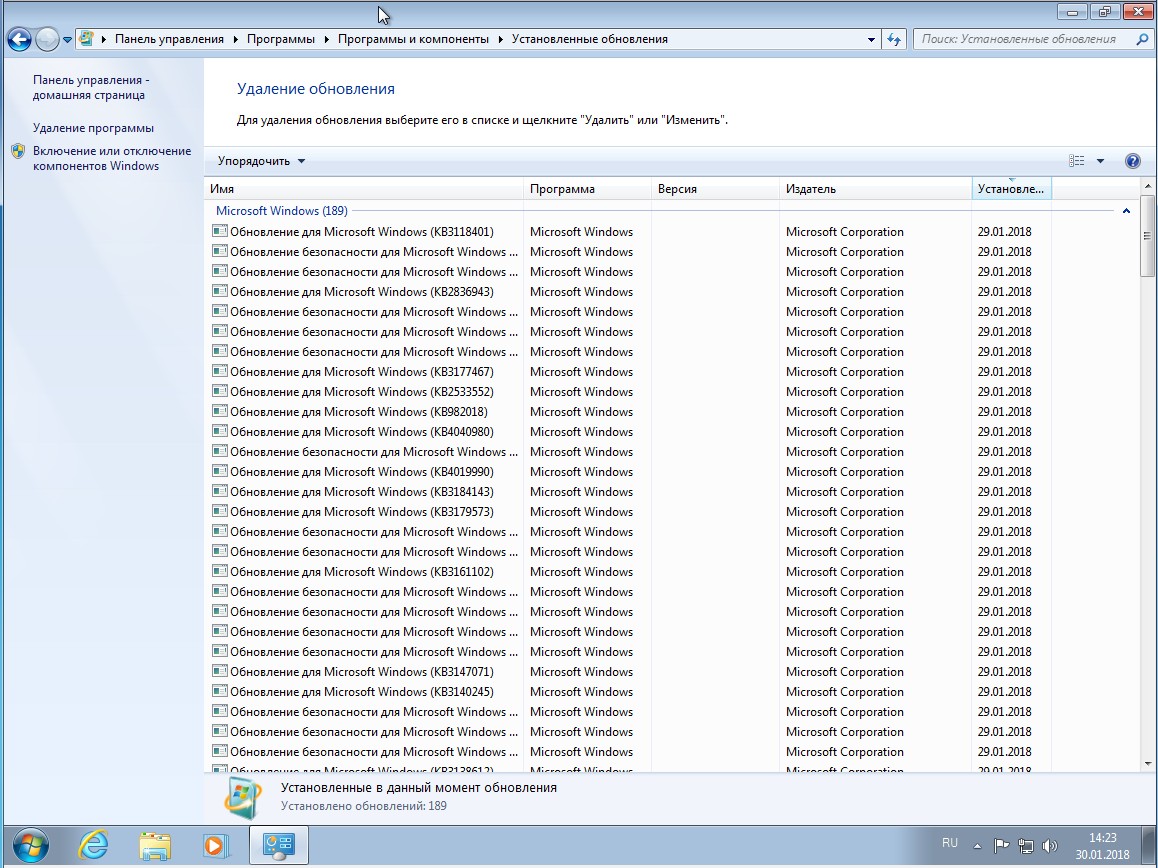Sort by the Имя column header
This screenshot has height=868, width=1158.
click(x=363, y=189)
